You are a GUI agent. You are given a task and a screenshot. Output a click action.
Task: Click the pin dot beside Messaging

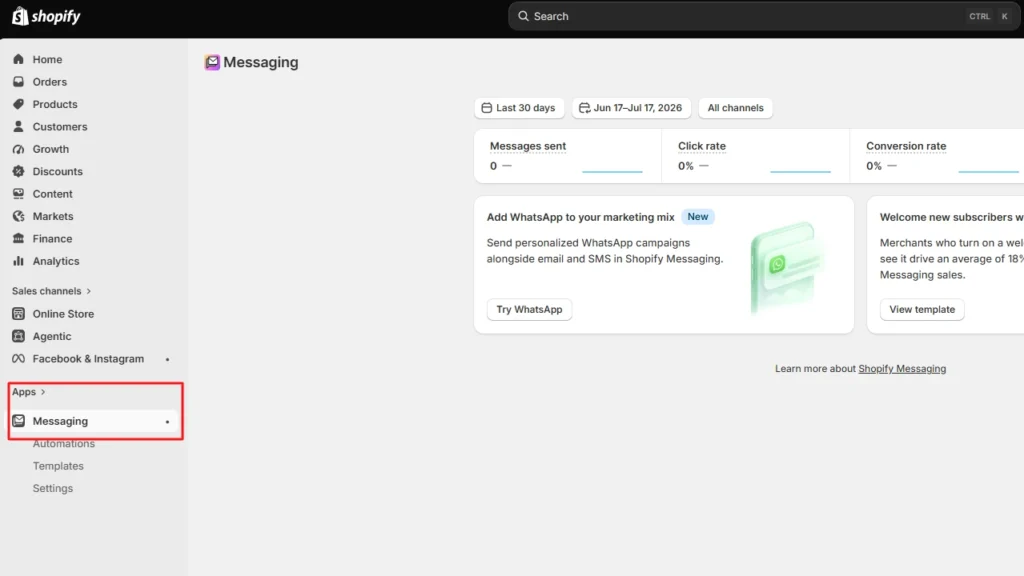point(167,422)
